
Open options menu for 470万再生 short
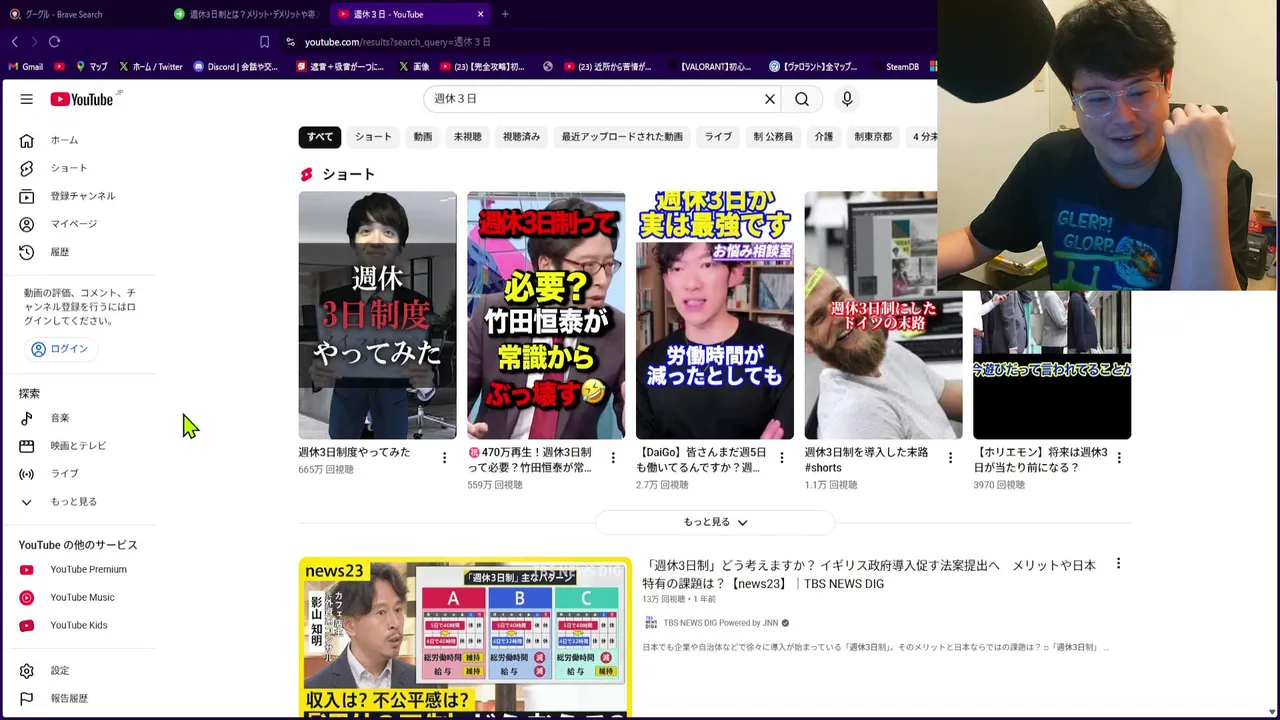click(x=613, y=458)
